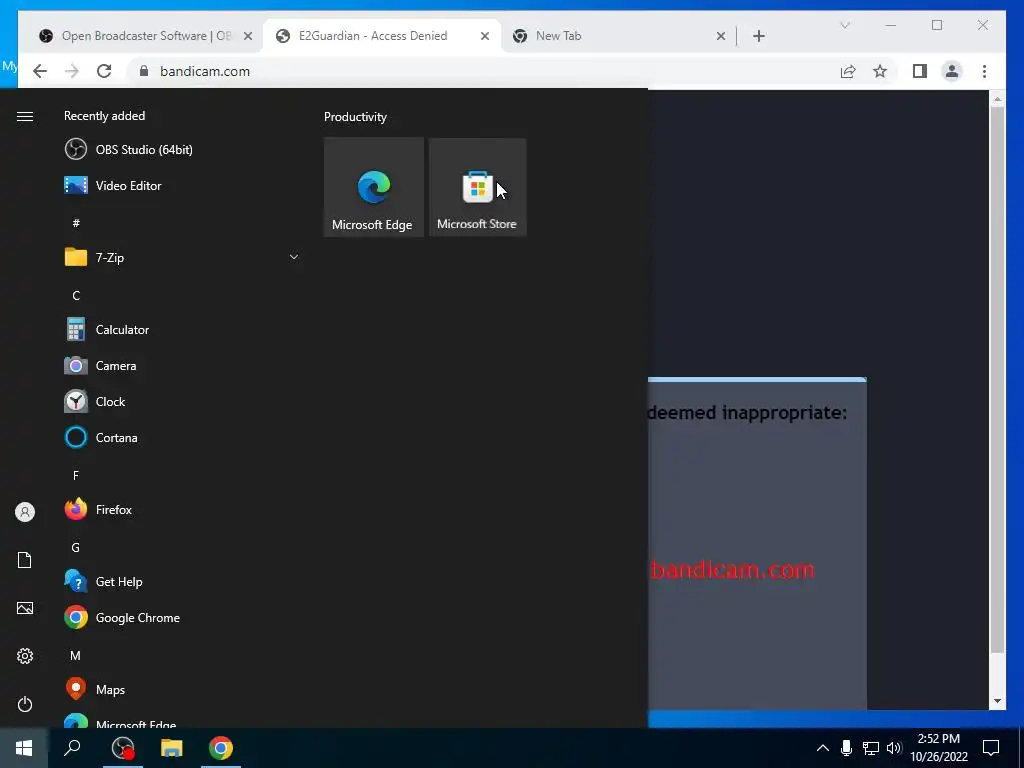
Task: Click the Productivity group title
Action: tap(355, 117)
